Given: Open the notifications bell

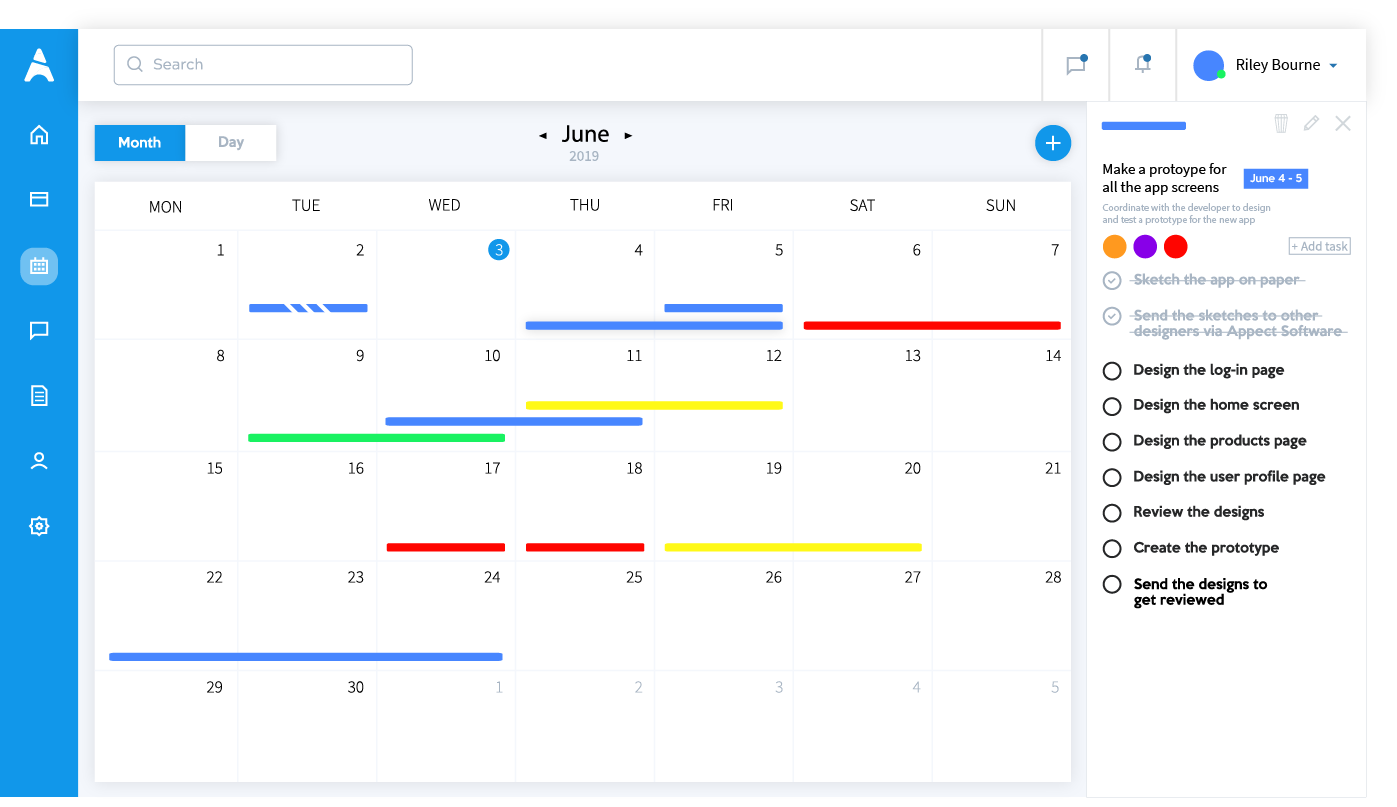Looking at the screenshot, I should [1142, 64].
